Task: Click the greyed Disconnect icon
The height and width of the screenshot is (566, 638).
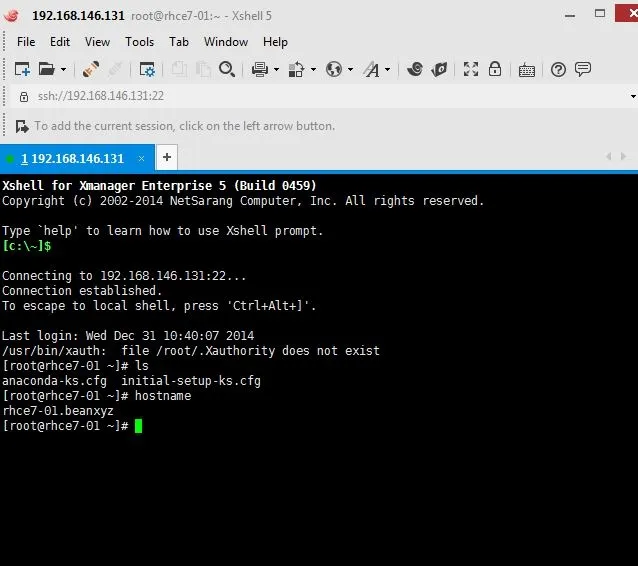Action: click(x=115, y=69)
